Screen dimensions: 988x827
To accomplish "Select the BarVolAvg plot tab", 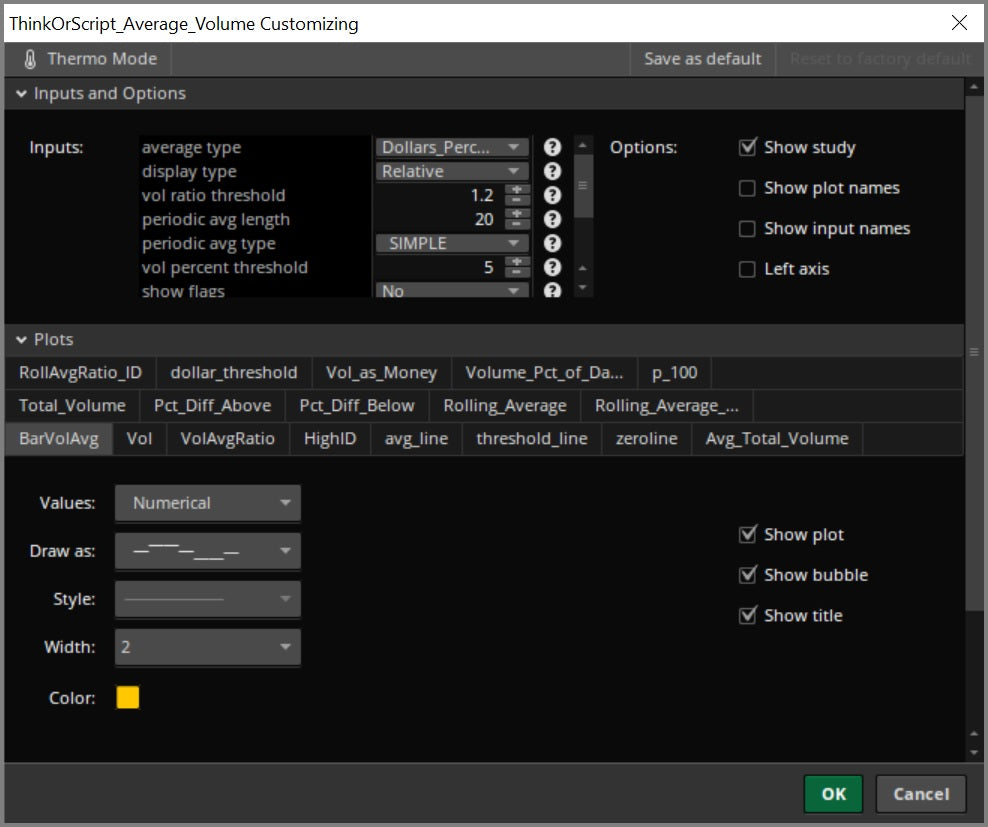I will (x=59, y=439).
